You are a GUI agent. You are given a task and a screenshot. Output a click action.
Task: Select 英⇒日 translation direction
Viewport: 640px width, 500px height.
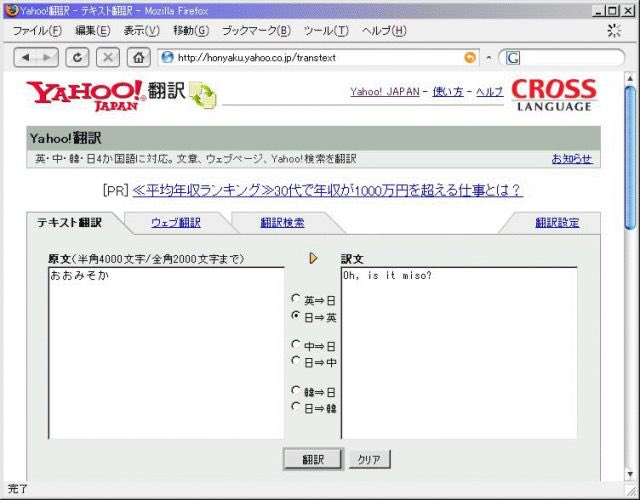[296, 299]
